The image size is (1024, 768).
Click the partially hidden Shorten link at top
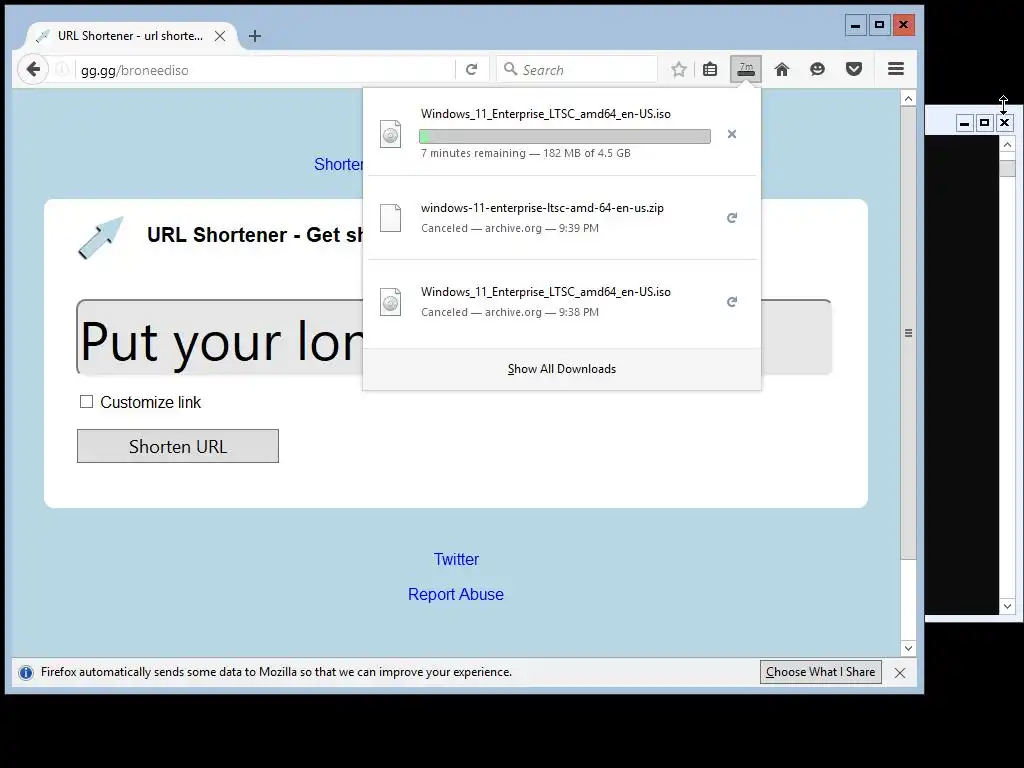point(338,164)
